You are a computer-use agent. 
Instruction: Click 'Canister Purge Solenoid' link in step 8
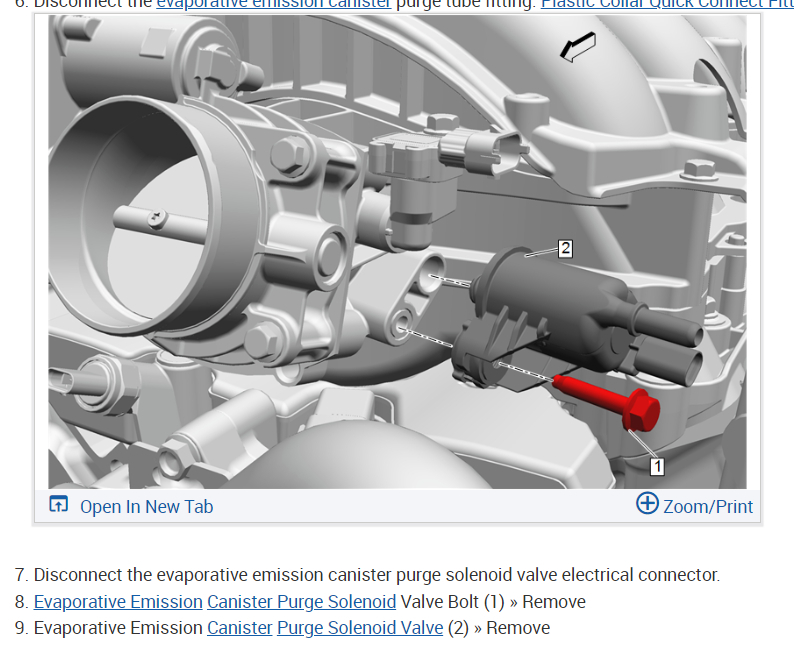click(x=301, y=602)
